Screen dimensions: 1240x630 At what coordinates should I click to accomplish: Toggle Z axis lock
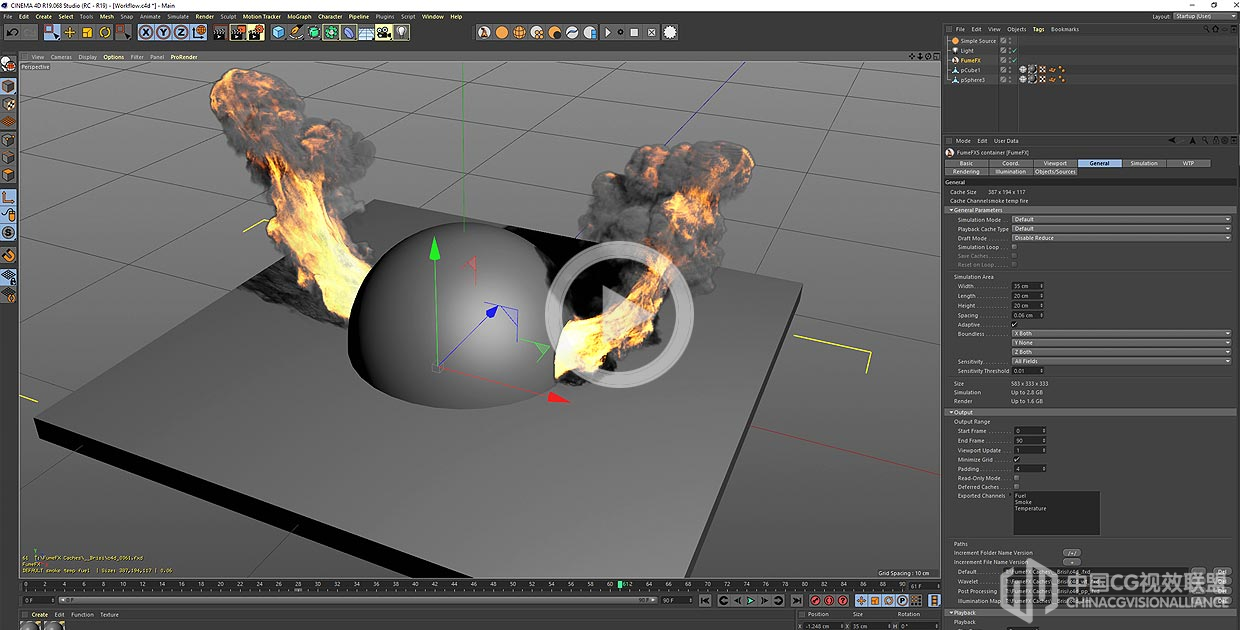pyautogui.click(x=180, y=32)
